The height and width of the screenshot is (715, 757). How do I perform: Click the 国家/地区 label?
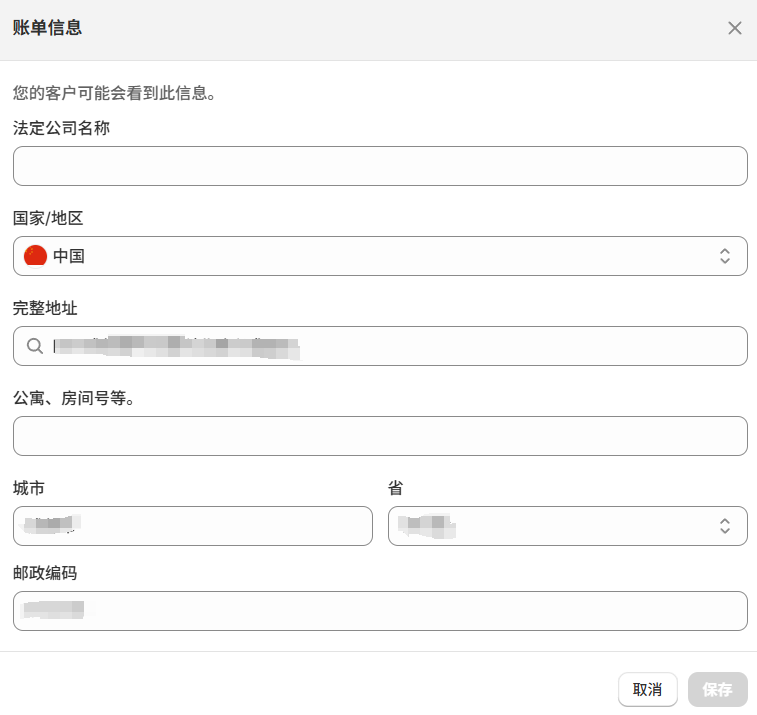point(48,218)
